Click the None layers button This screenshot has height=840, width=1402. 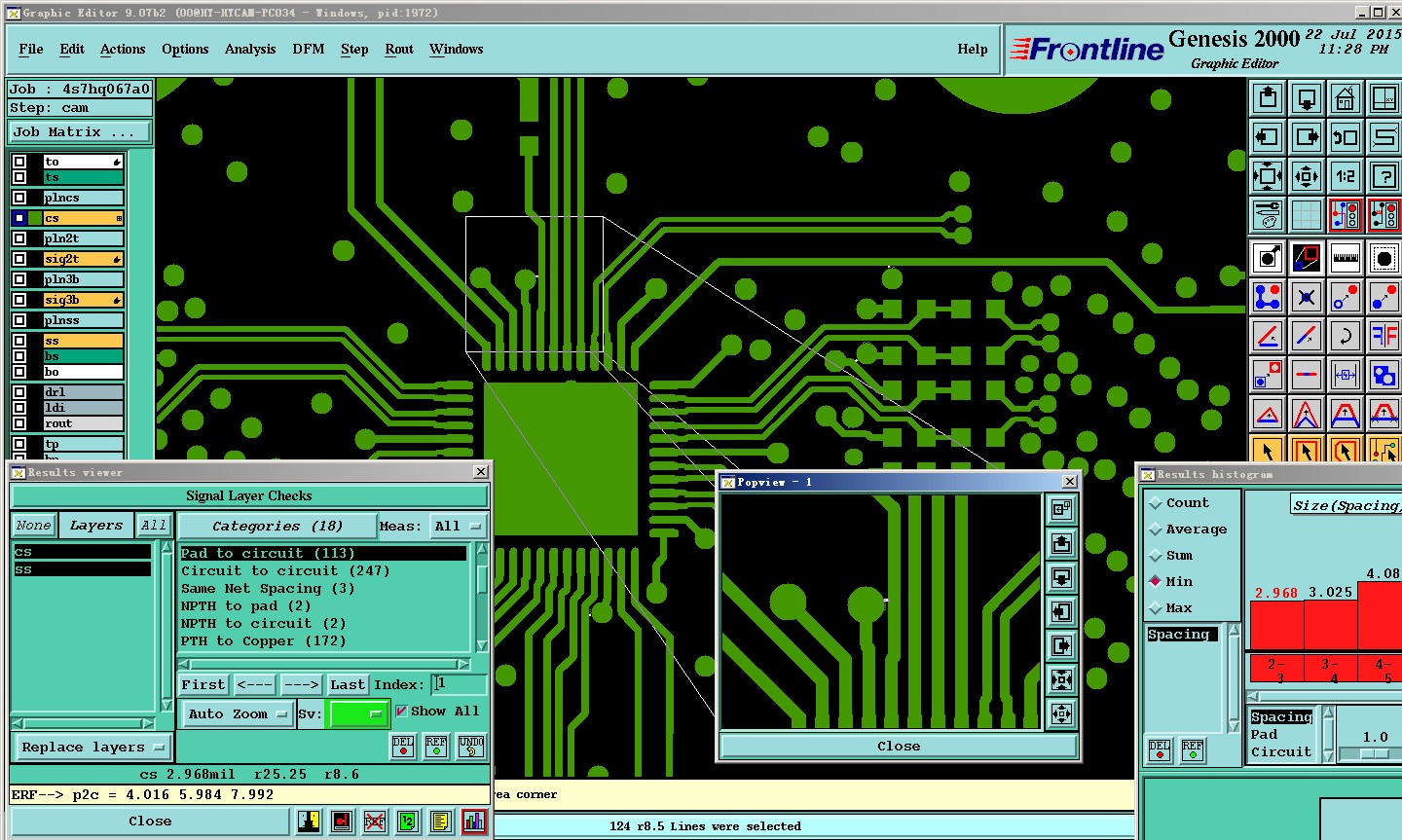coord(33,526)
